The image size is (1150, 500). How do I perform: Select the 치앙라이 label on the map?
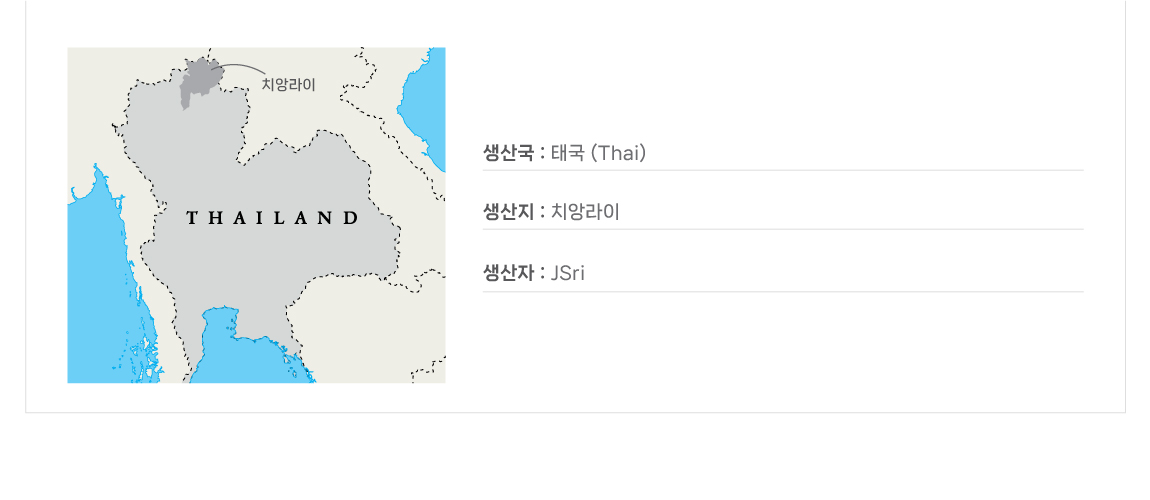(x=289, y=85)
